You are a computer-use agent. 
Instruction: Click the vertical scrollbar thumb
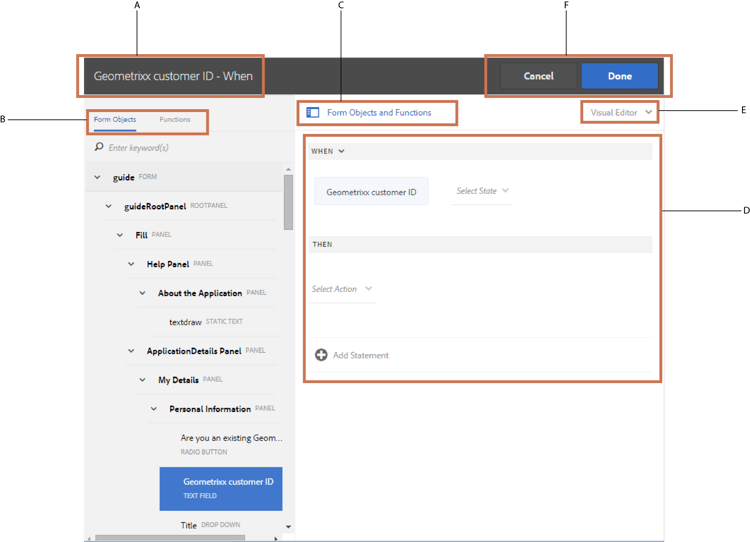pos(288,202)
